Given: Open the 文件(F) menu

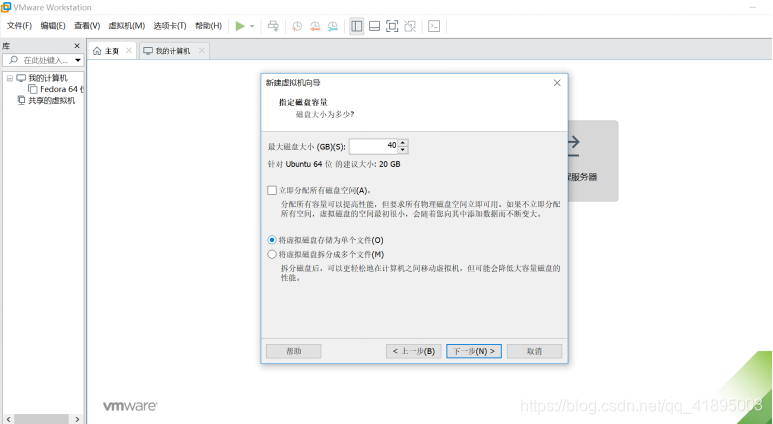Looking at the screenshot, I should click(x=19, y=26).
